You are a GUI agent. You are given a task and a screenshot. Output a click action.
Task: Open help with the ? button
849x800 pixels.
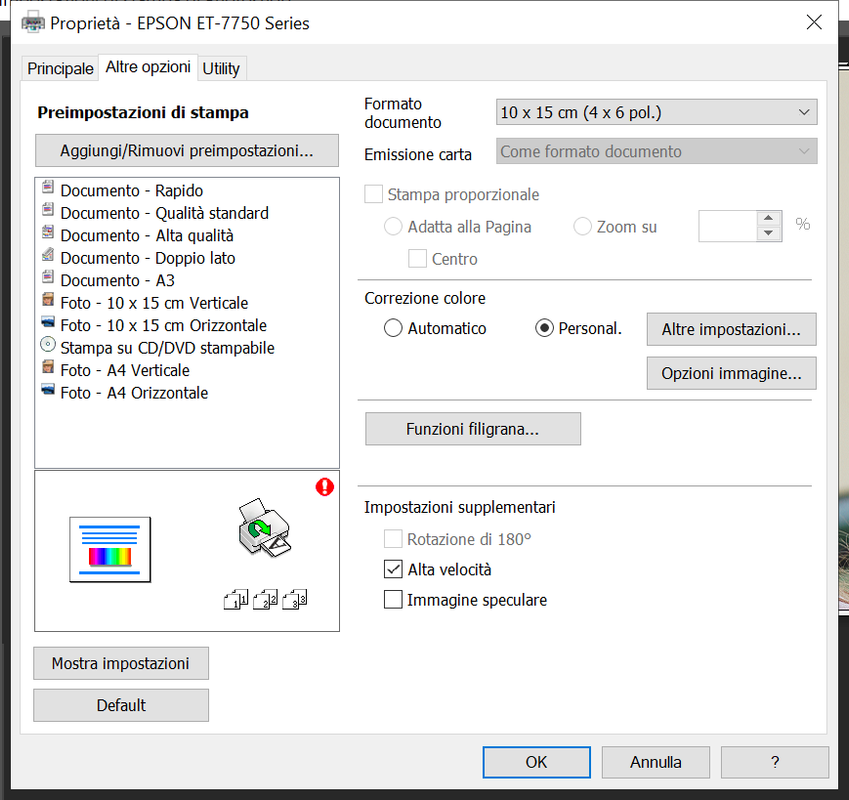(x=775, y=762)
